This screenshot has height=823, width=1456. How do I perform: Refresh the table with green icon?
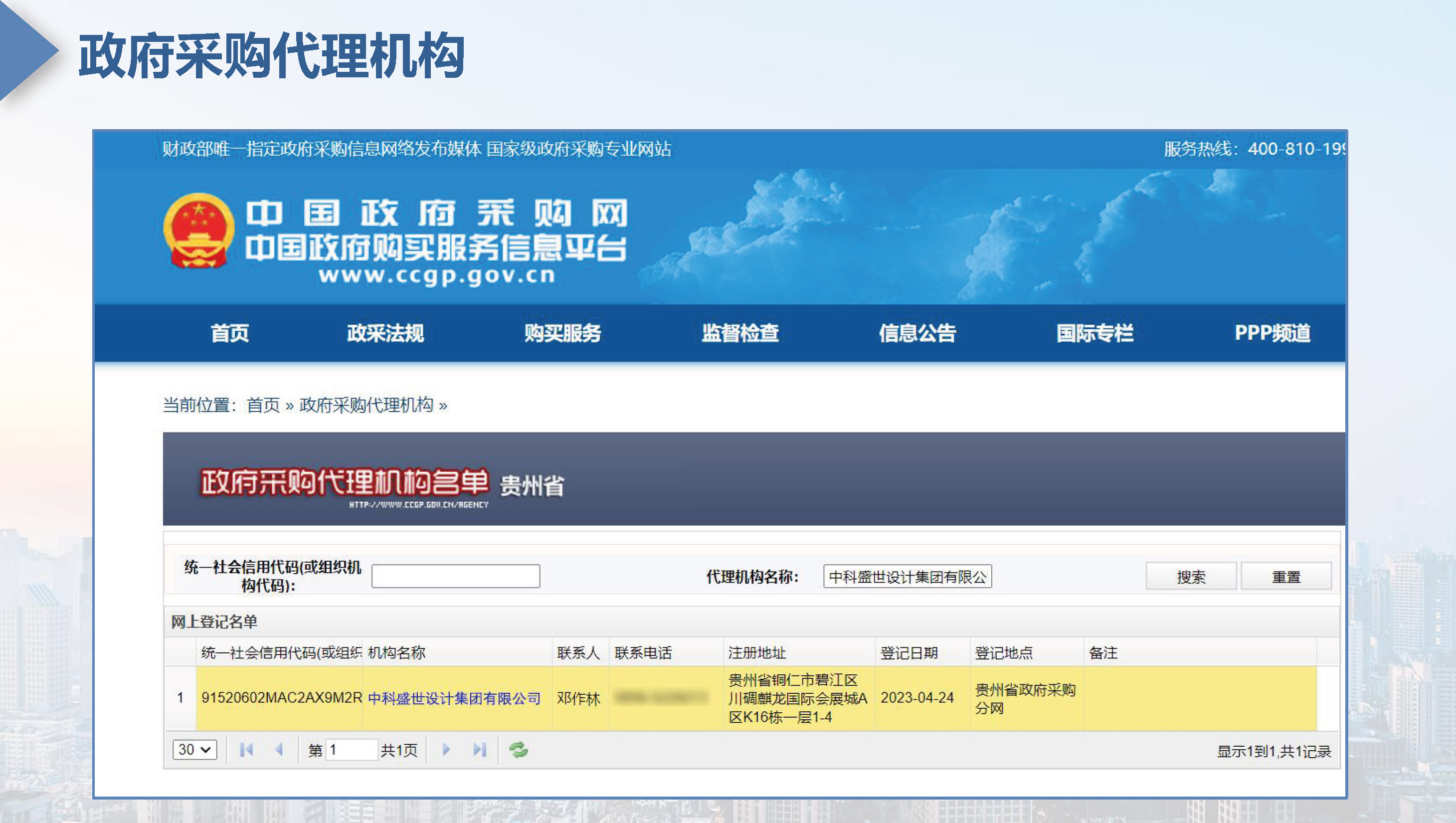click(518, 750)
